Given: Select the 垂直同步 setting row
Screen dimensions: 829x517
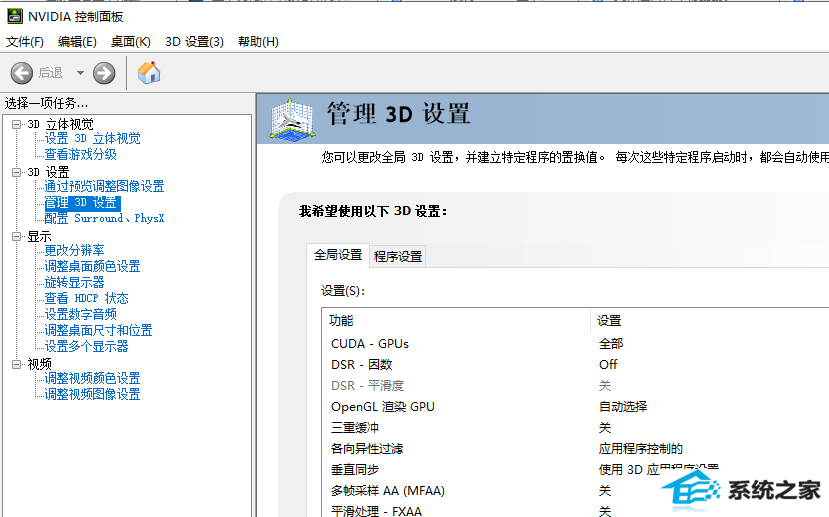Looking at the screenshot, I should pyautogui.click(x=575, y=470).
